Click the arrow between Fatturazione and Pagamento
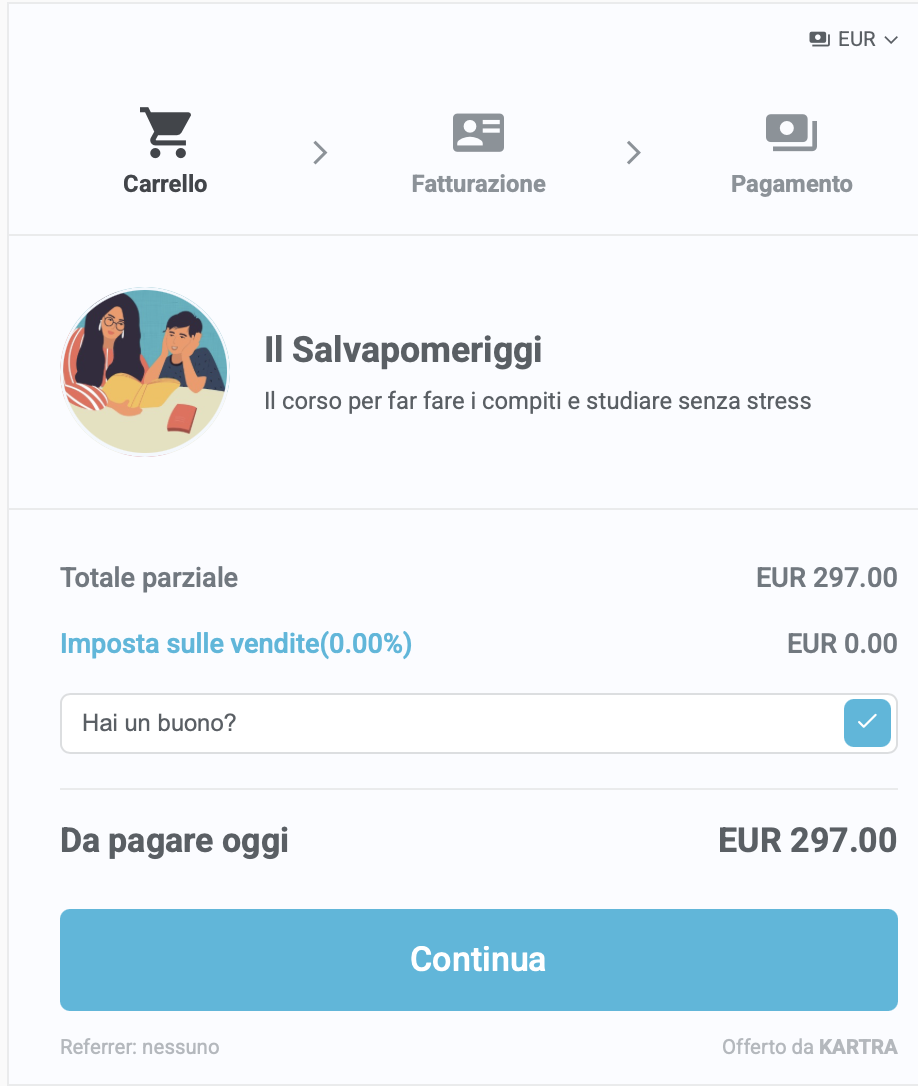 pyautogui.click(x=633, y=153)
